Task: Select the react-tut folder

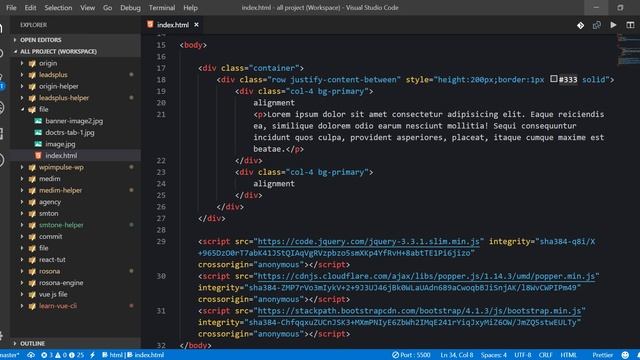Action: (x=52, y=260)
